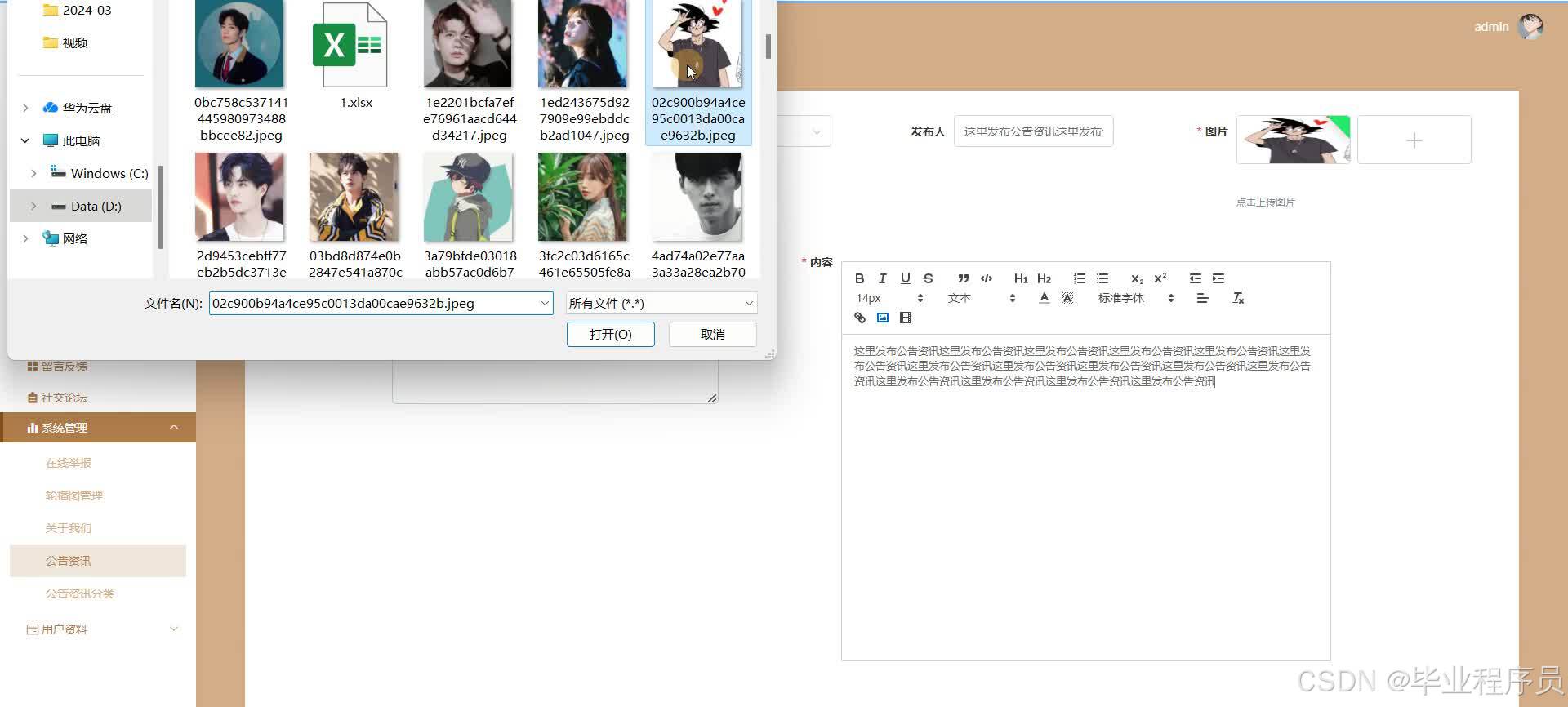Decrease the text indent

(x=1196, y=278)
